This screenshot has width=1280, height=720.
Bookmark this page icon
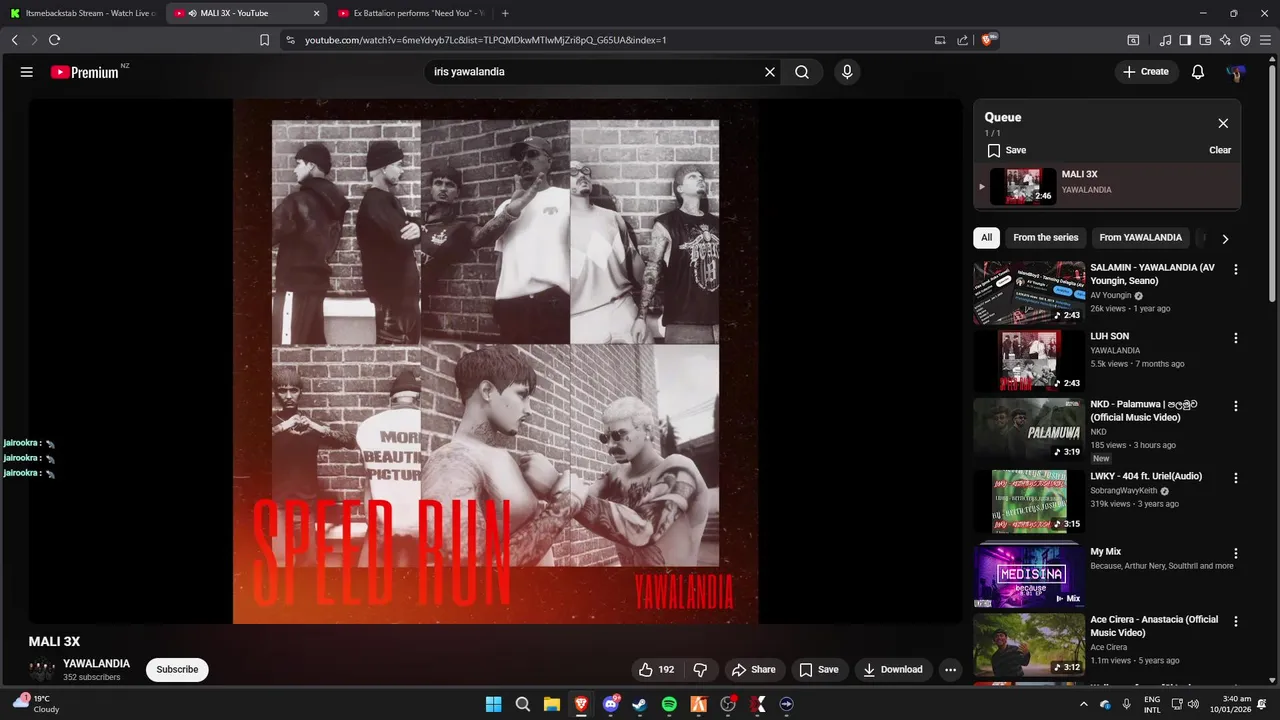pyautogui.click(x=264, y=40)
